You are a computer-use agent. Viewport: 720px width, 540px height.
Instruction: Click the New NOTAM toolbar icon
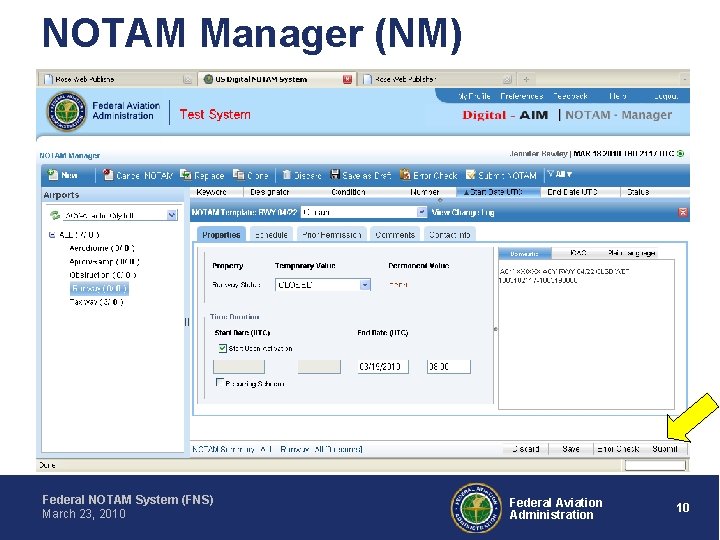click(53, 175)
